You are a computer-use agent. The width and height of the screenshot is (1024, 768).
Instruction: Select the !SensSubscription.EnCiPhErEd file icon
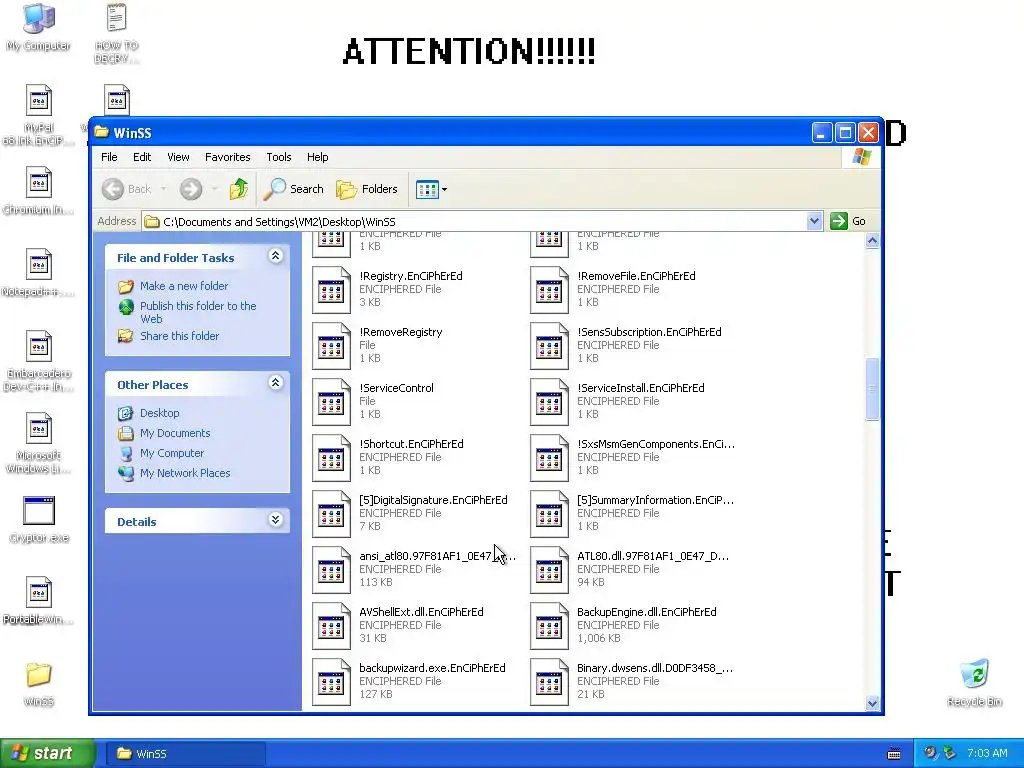point(549,346)
